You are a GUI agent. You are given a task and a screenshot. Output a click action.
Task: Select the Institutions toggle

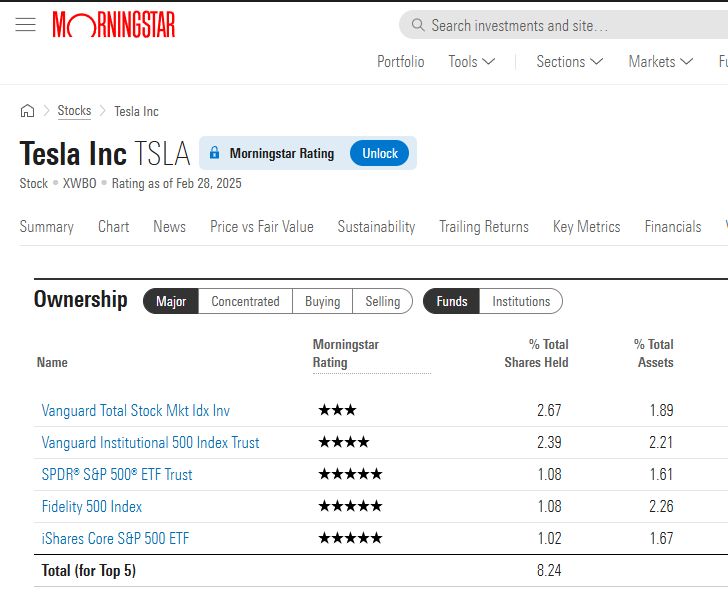coord(521,301)
